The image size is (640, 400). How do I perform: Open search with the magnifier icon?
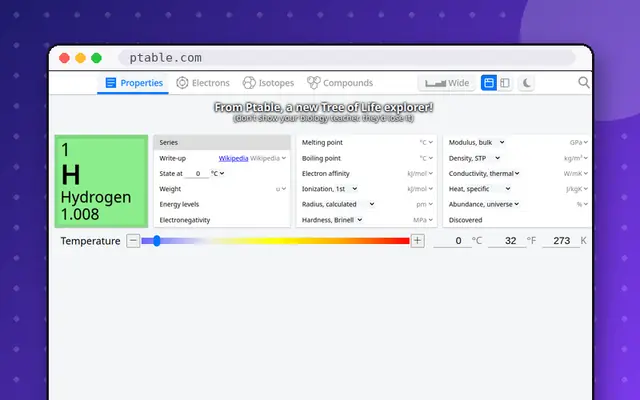[x=584, y=82]
